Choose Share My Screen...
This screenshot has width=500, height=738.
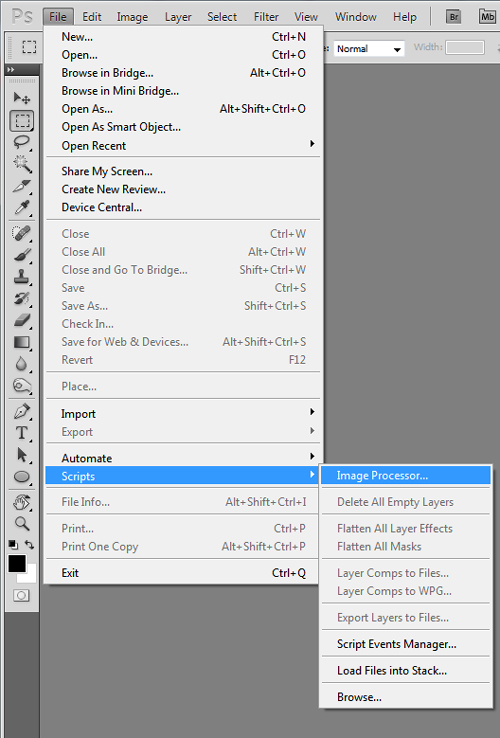183,171
